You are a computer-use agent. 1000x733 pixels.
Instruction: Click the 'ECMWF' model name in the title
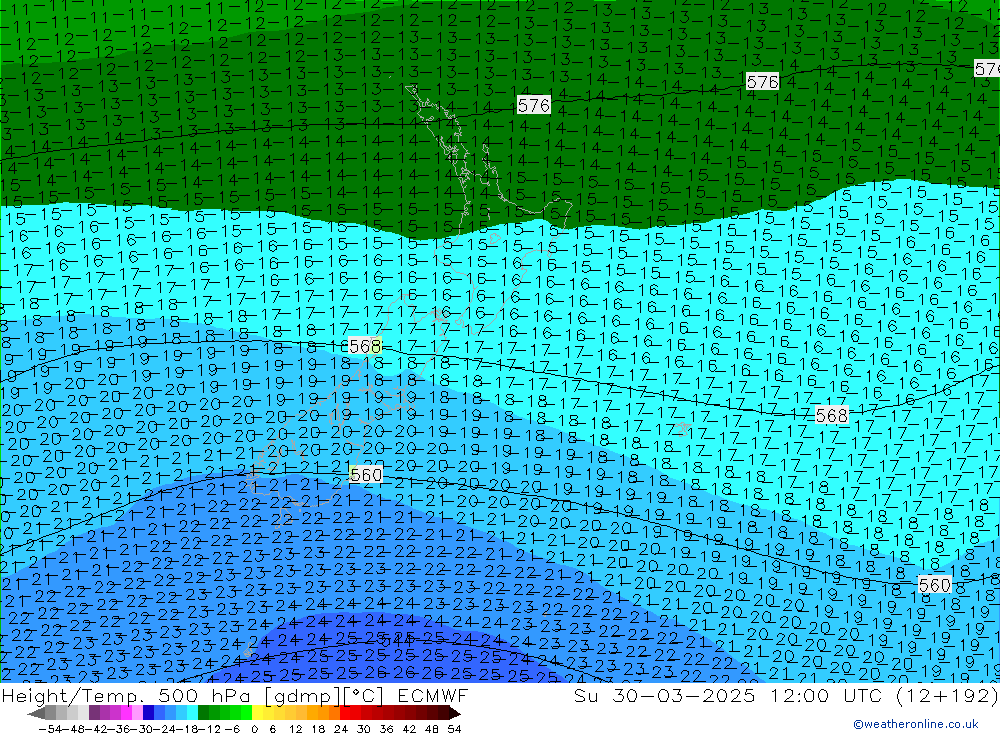point(432,695)
